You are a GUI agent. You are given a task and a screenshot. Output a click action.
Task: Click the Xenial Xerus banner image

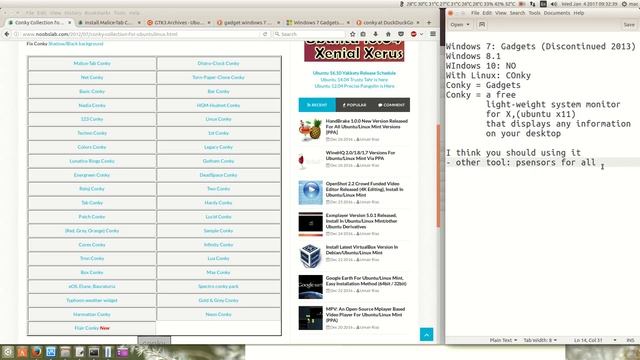(354, 51)
